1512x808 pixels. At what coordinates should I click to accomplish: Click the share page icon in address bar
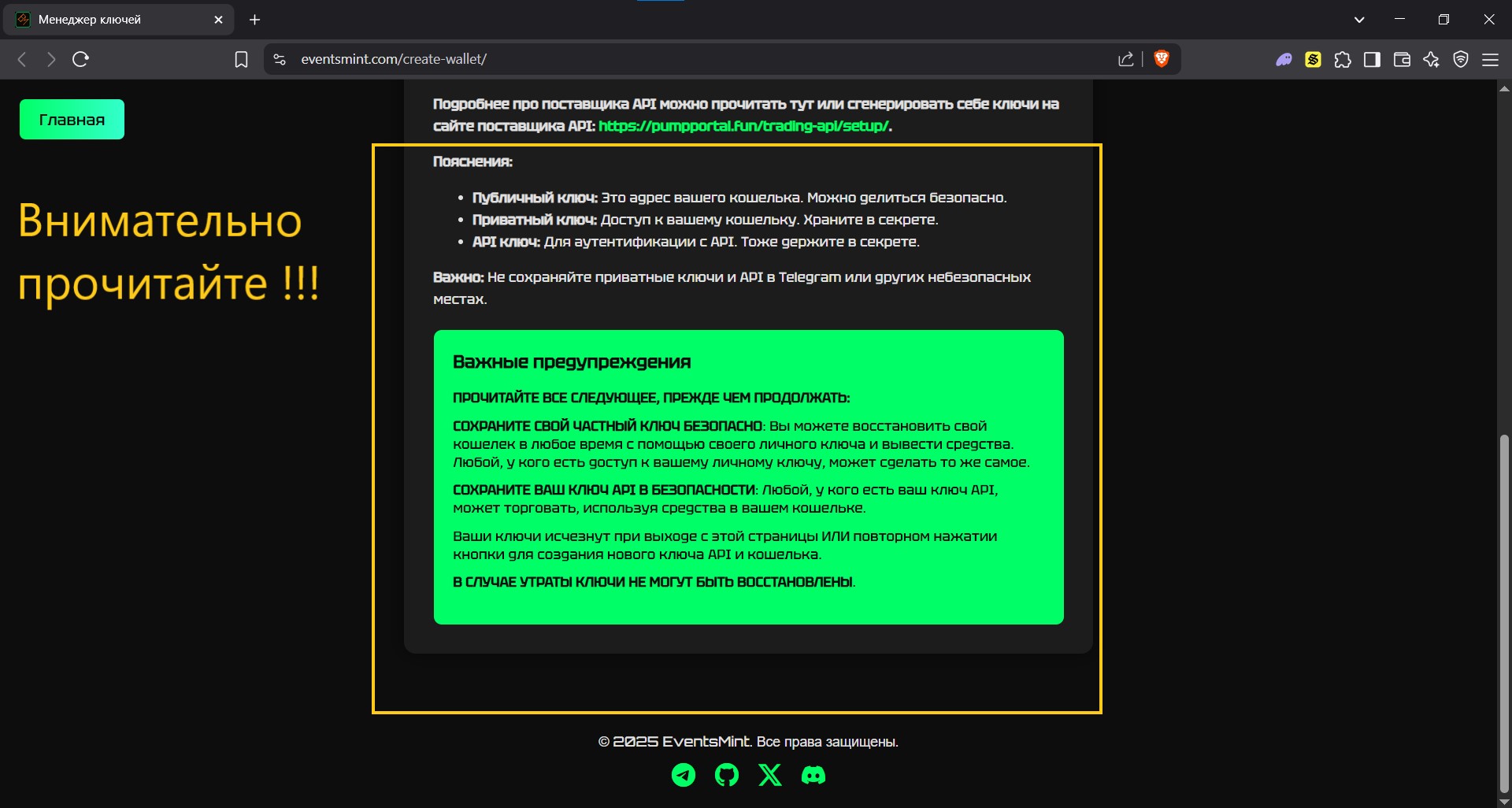coord(1125,60)
